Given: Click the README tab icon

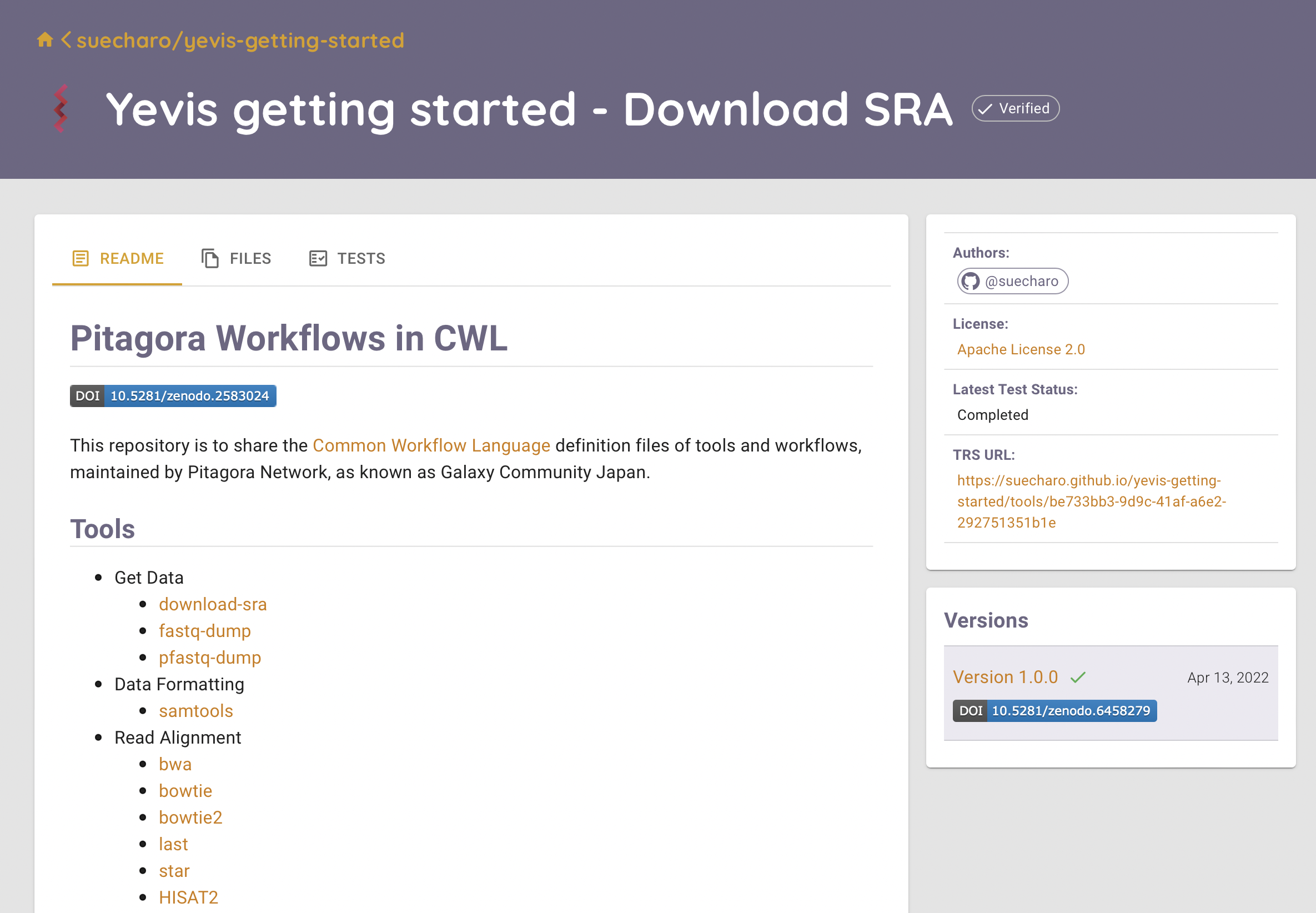Looking at the screenshot, I should pyautogui.click(x=81, y=259).
